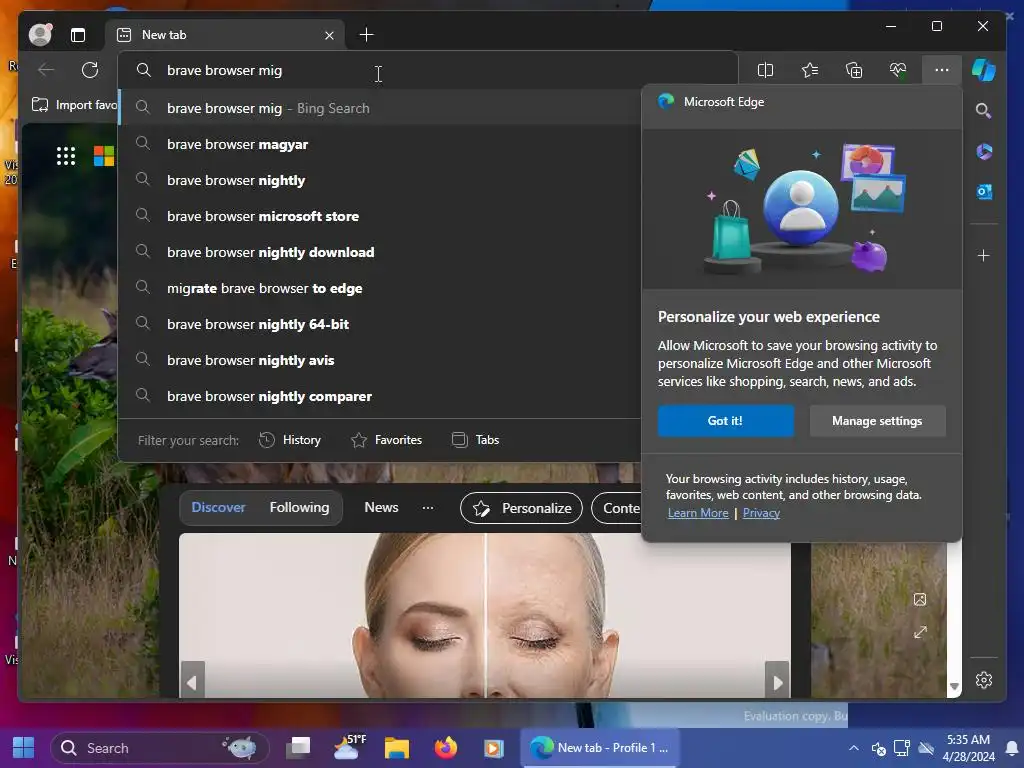Switch to the Discover feed tab
The height and width of the screenshot is (768, 1024).
tap(218, 507)
